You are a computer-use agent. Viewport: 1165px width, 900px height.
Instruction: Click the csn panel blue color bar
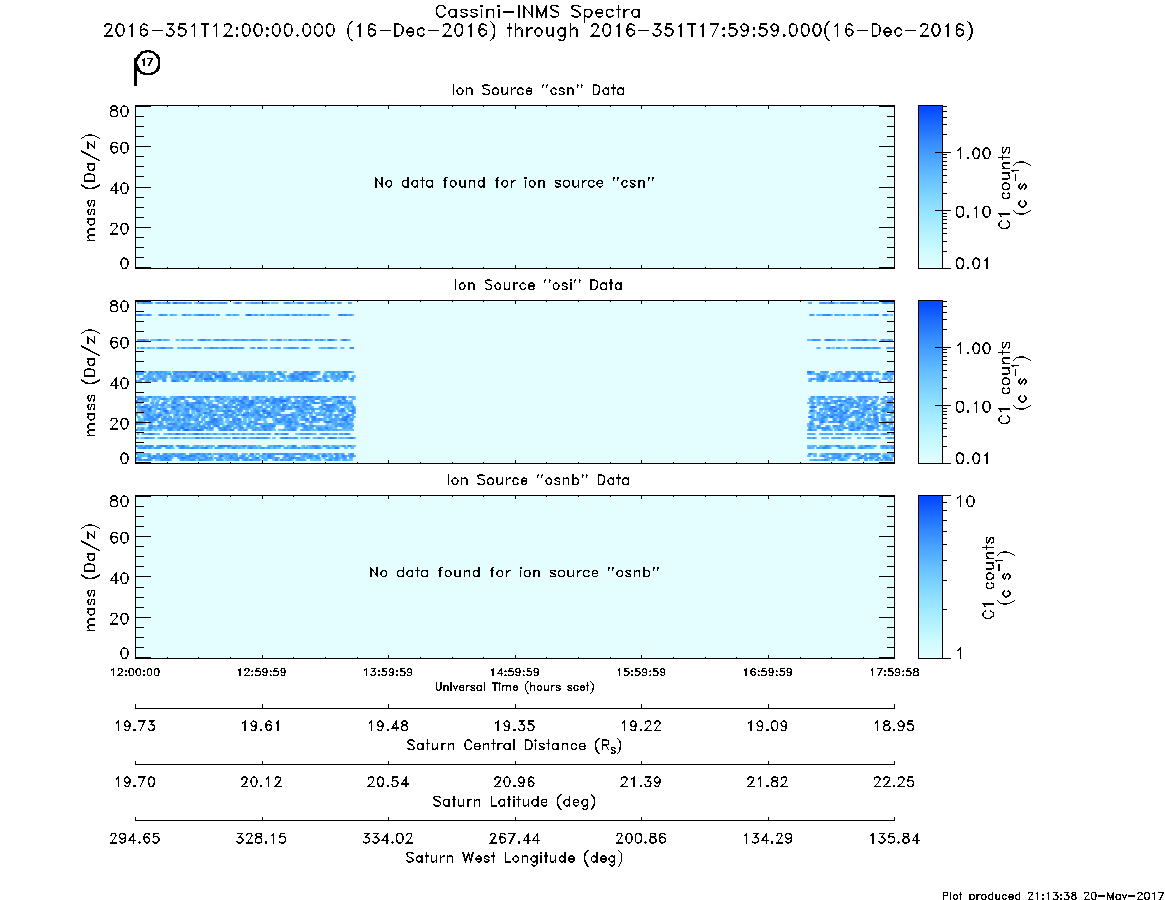930,187
